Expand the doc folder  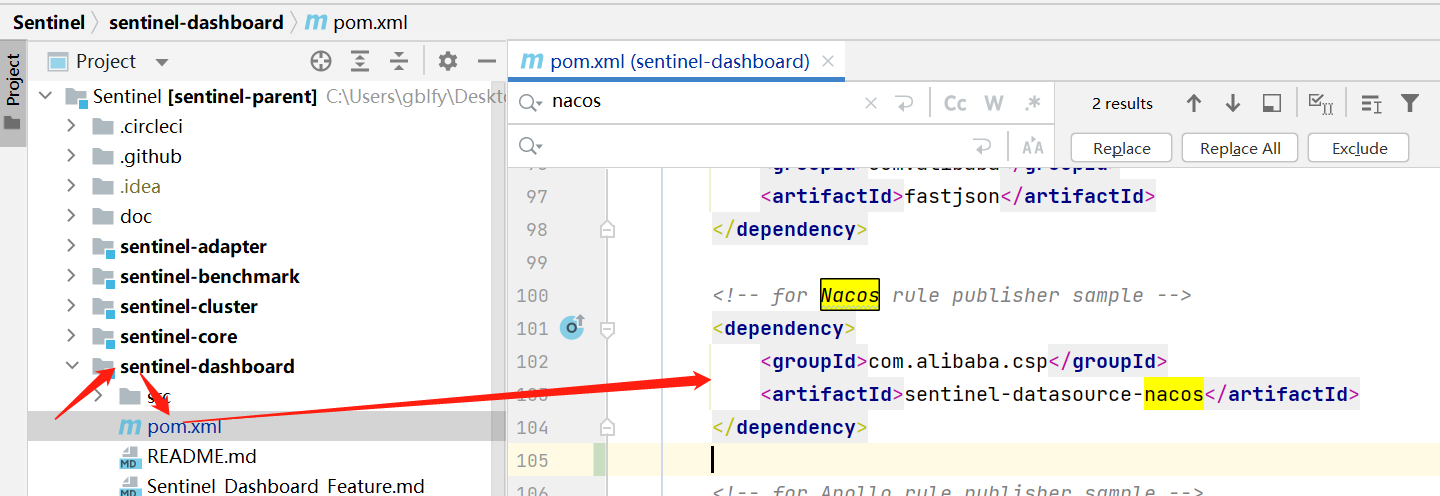(71, 216)
